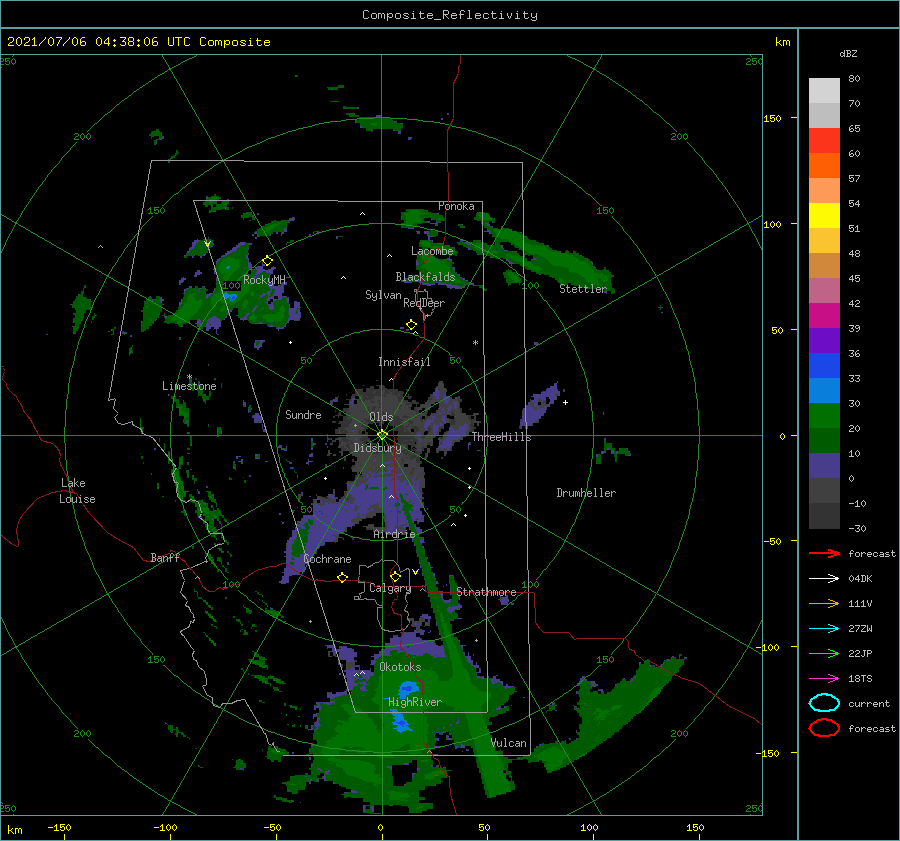Click the Sundre city label
Image resolution: width=900 pixels, height=841 pixels.
coord(303,414)
